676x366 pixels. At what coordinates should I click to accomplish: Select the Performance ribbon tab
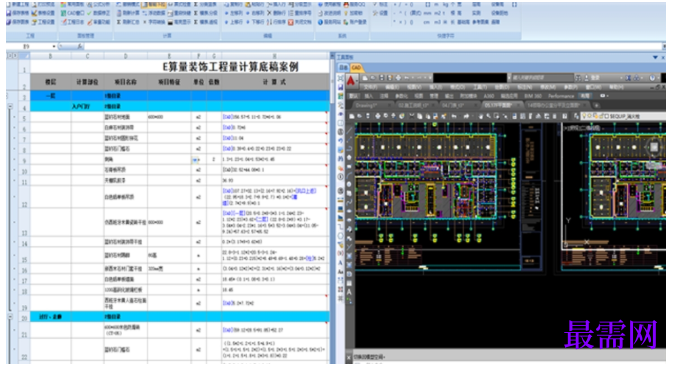click(561, 96)
